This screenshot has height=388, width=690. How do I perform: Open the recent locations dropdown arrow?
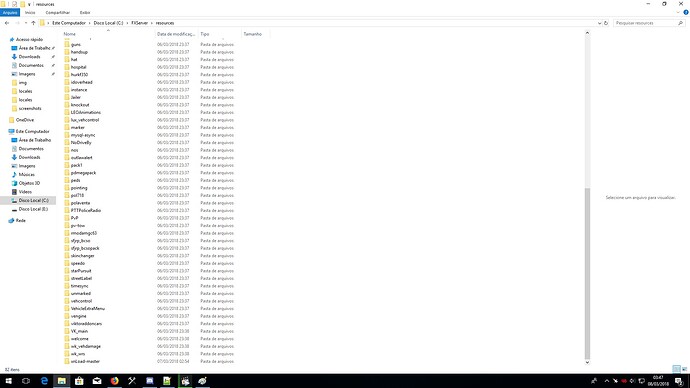click(26, 23)
